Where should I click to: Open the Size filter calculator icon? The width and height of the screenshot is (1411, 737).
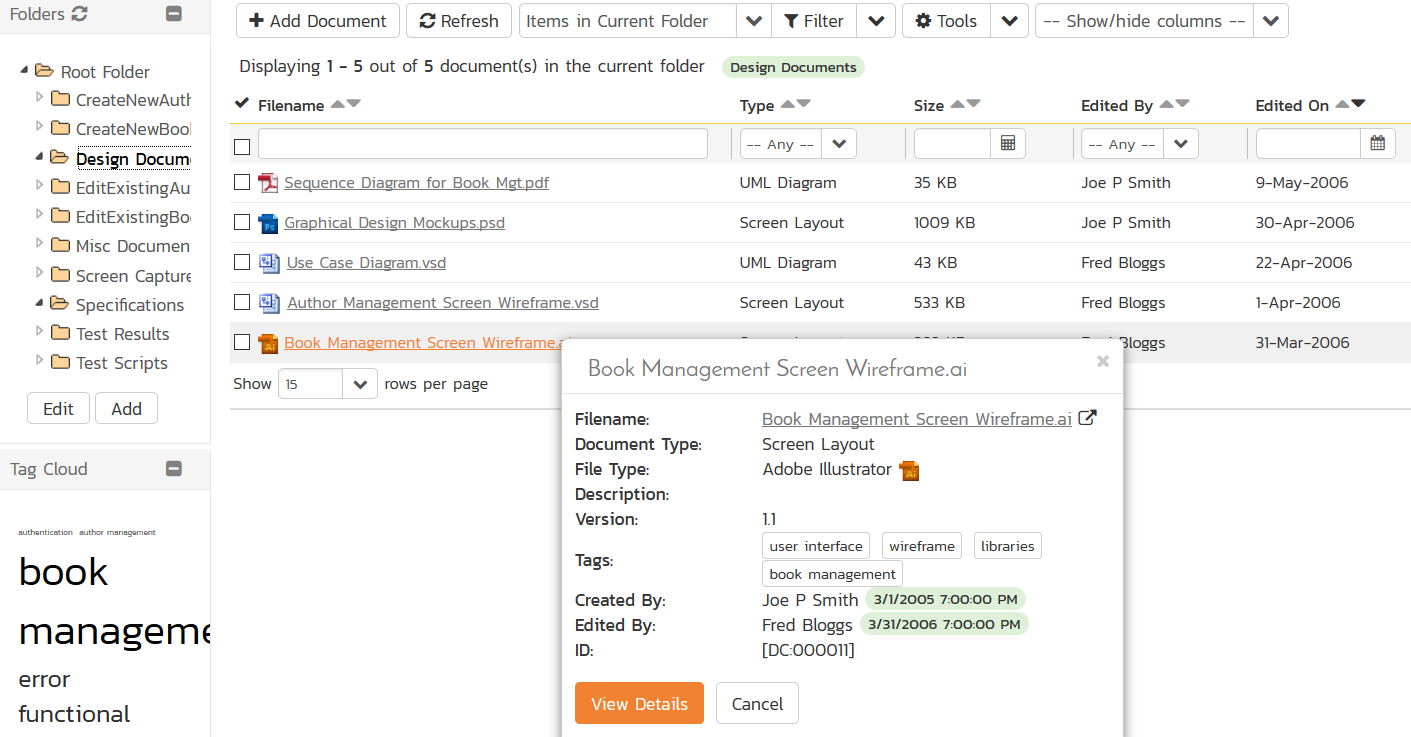point(1008,144)
